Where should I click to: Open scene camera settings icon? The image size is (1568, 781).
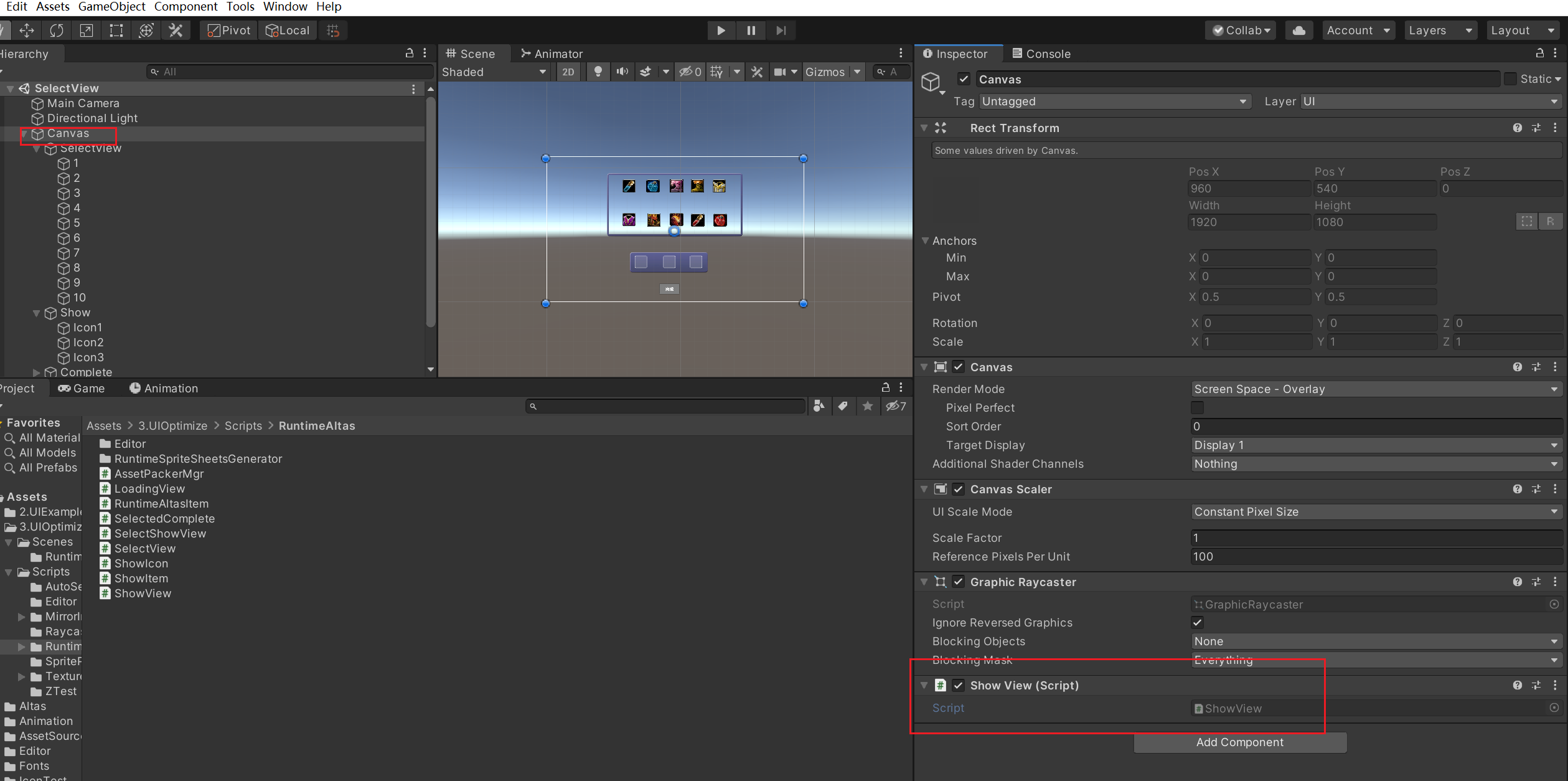(x=780, y=72)
